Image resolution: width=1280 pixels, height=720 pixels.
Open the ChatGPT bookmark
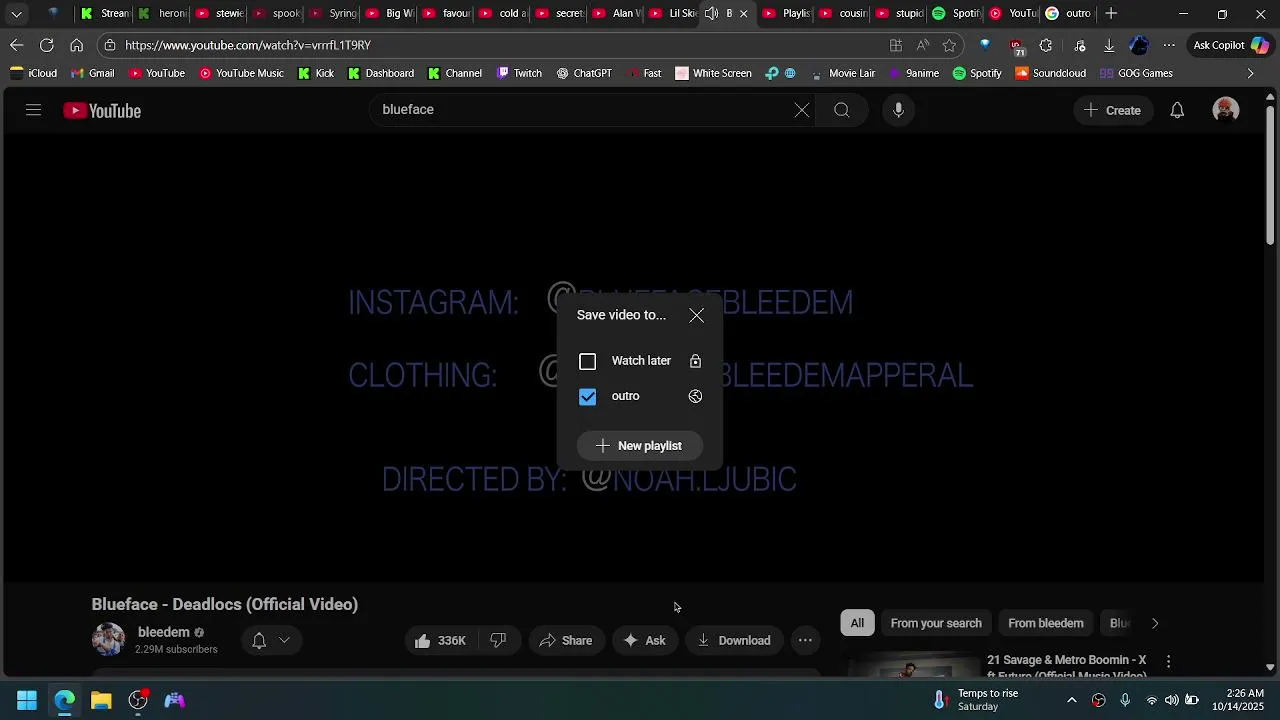coord(584,73)
